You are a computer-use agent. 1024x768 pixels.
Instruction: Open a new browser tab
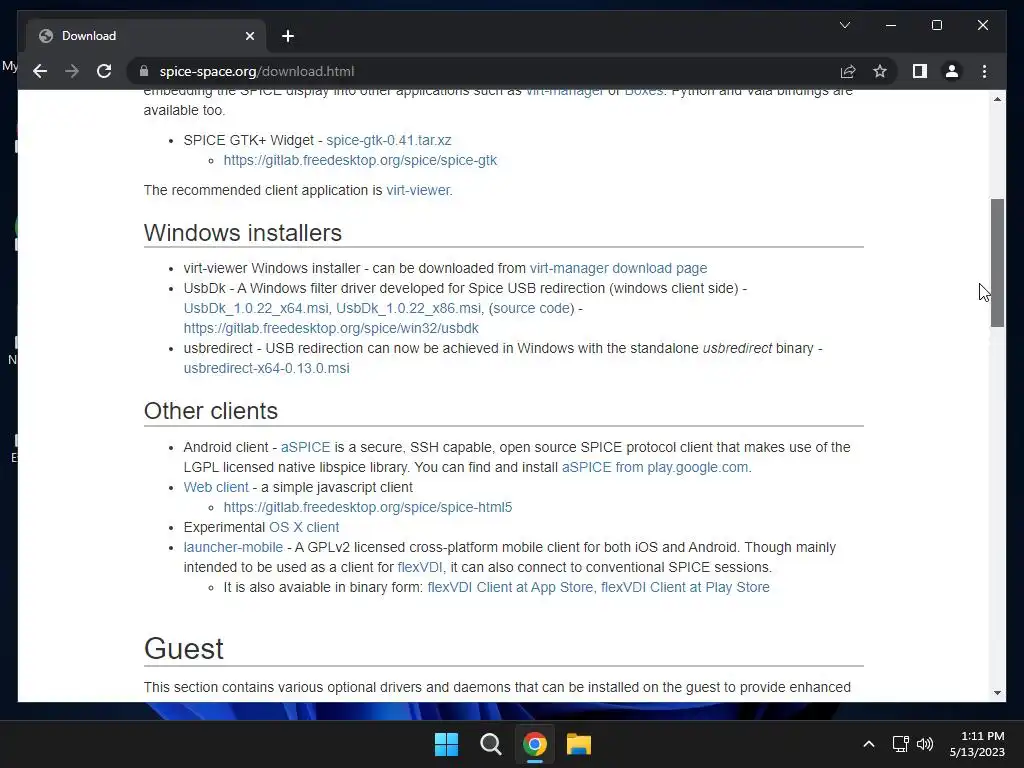(x=288, y=36)
